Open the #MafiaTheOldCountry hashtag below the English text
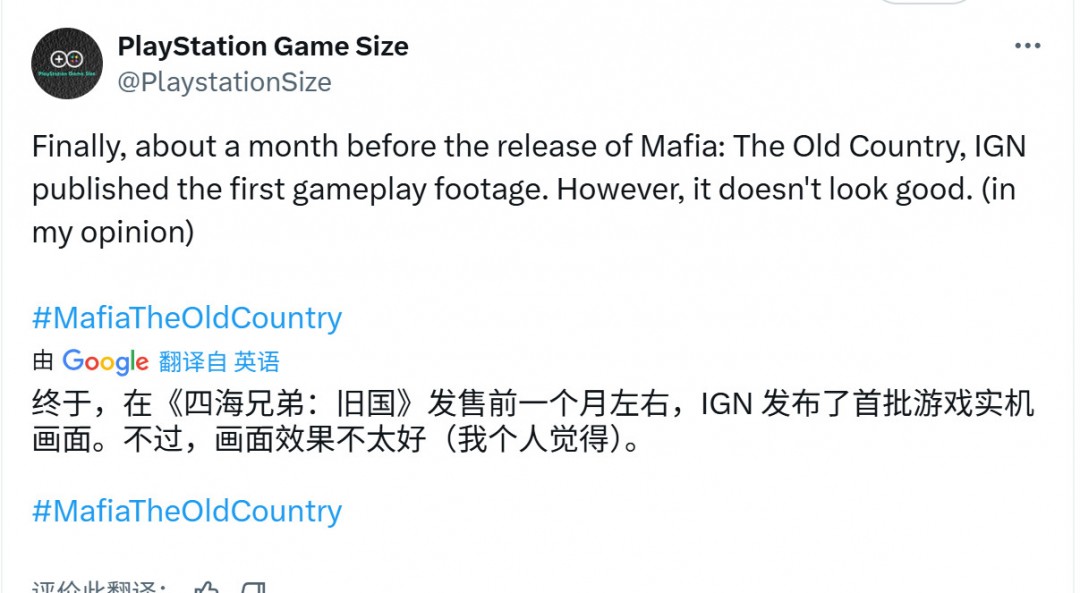Image resolution: width=1080 pixels, height=593 pixels. click(187, 318)
